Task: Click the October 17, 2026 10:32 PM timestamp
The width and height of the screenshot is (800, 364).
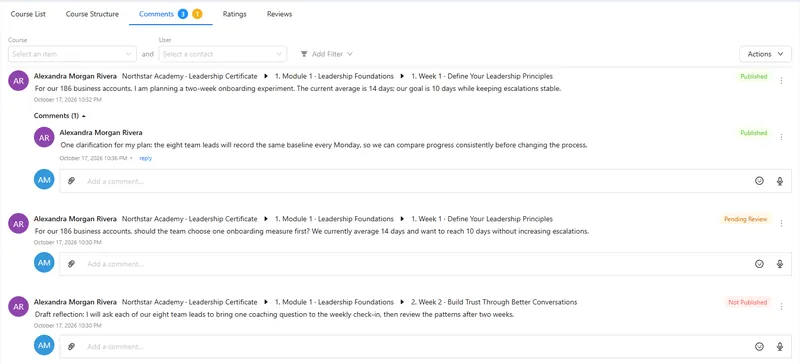Action: point(68,100)
